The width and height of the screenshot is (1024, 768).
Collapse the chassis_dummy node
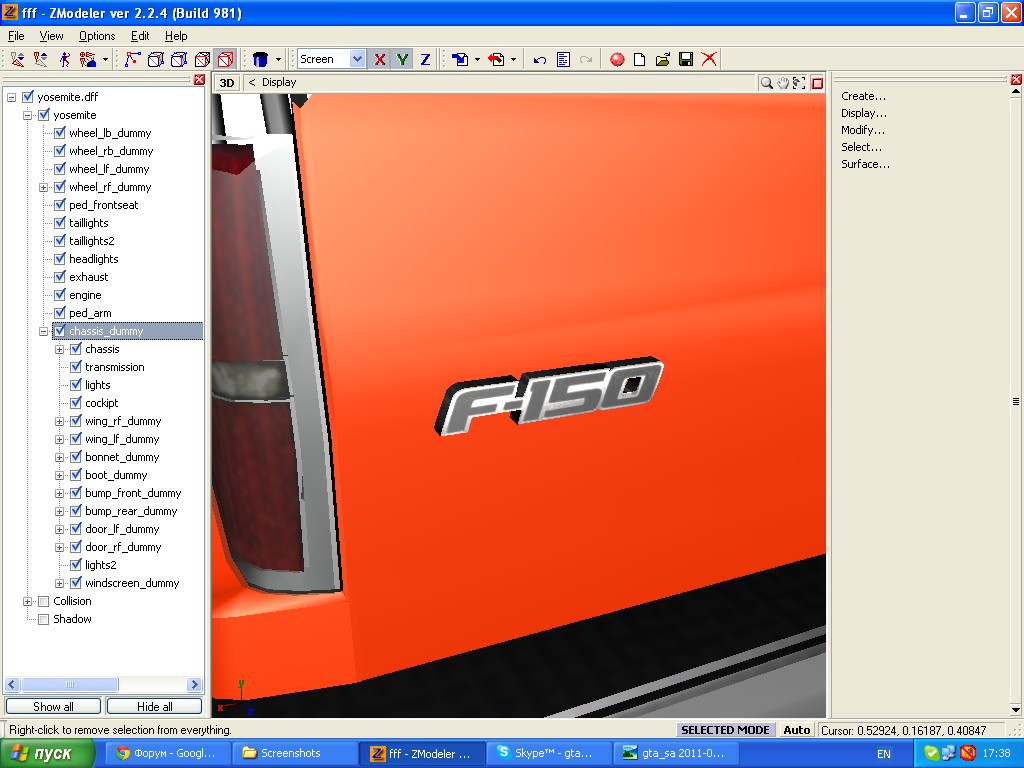click(x=44, y=332)
